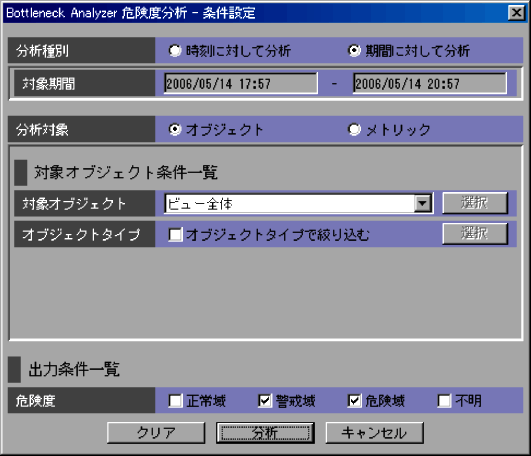The width and height of the screenshot is (531, 456).
Task: Click the 分析対象 label
Action: 42,129
